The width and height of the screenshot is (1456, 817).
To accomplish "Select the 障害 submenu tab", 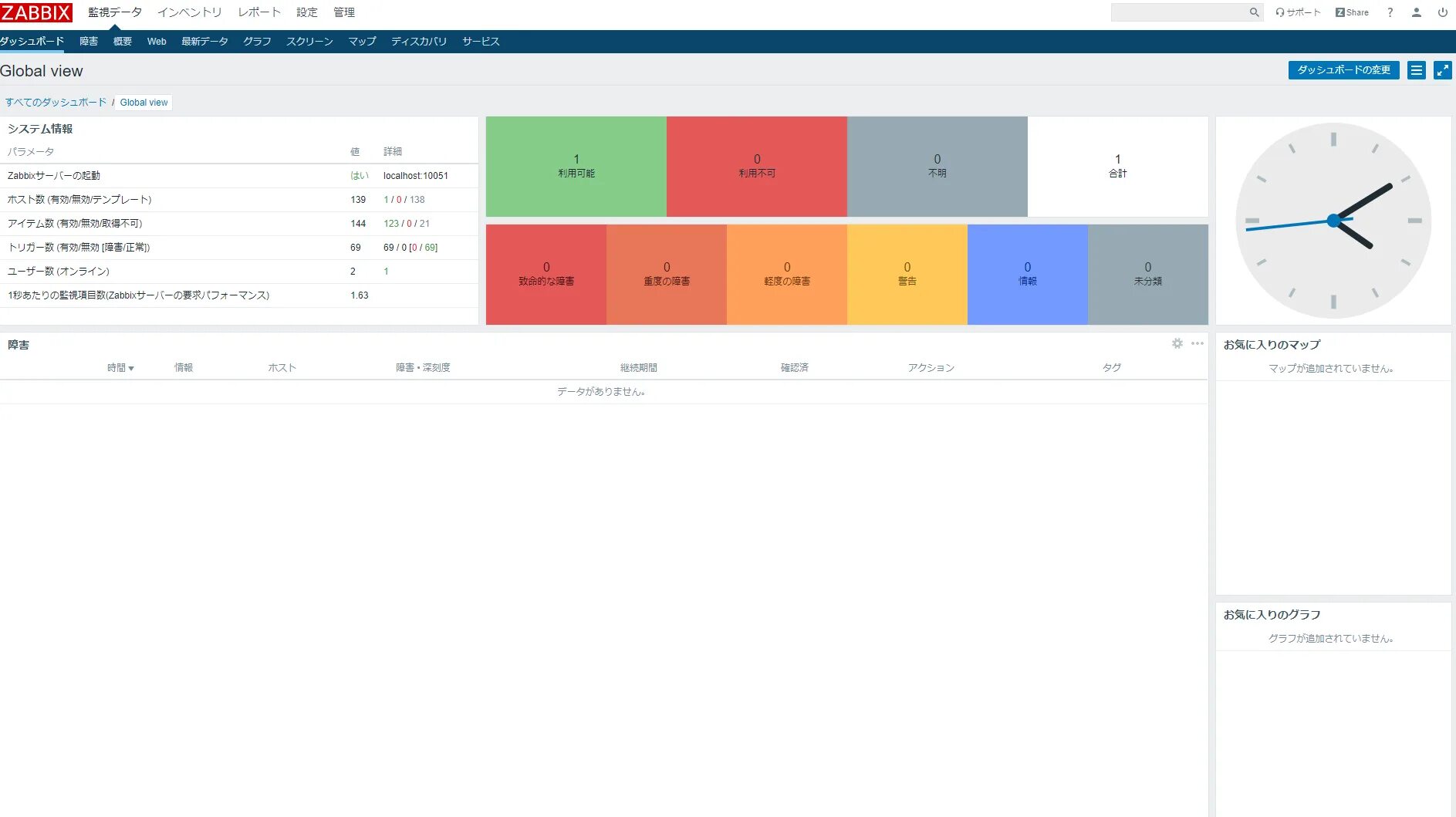I will tap(89, 42).
